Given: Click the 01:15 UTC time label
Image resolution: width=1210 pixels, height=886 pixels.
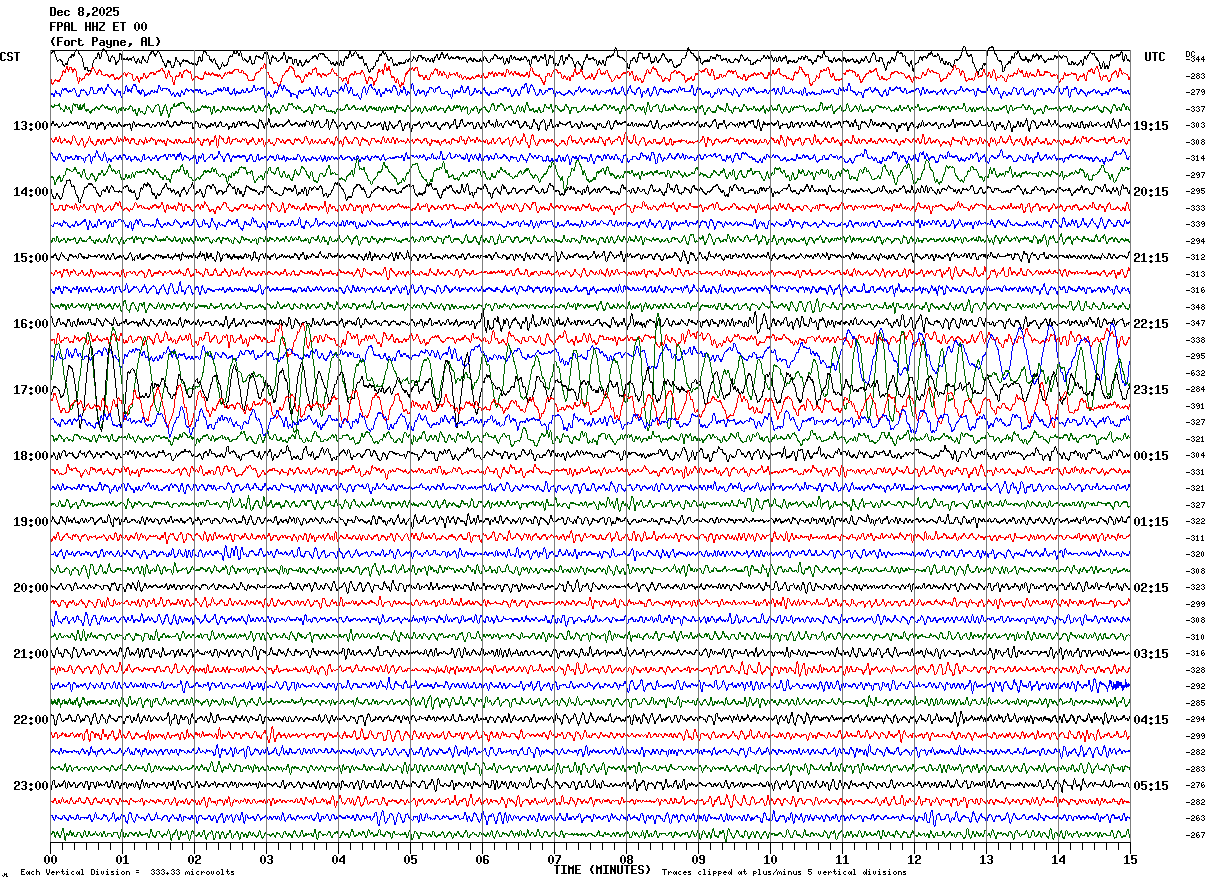Looking at the screenshot, I should tap(1151, 522).
